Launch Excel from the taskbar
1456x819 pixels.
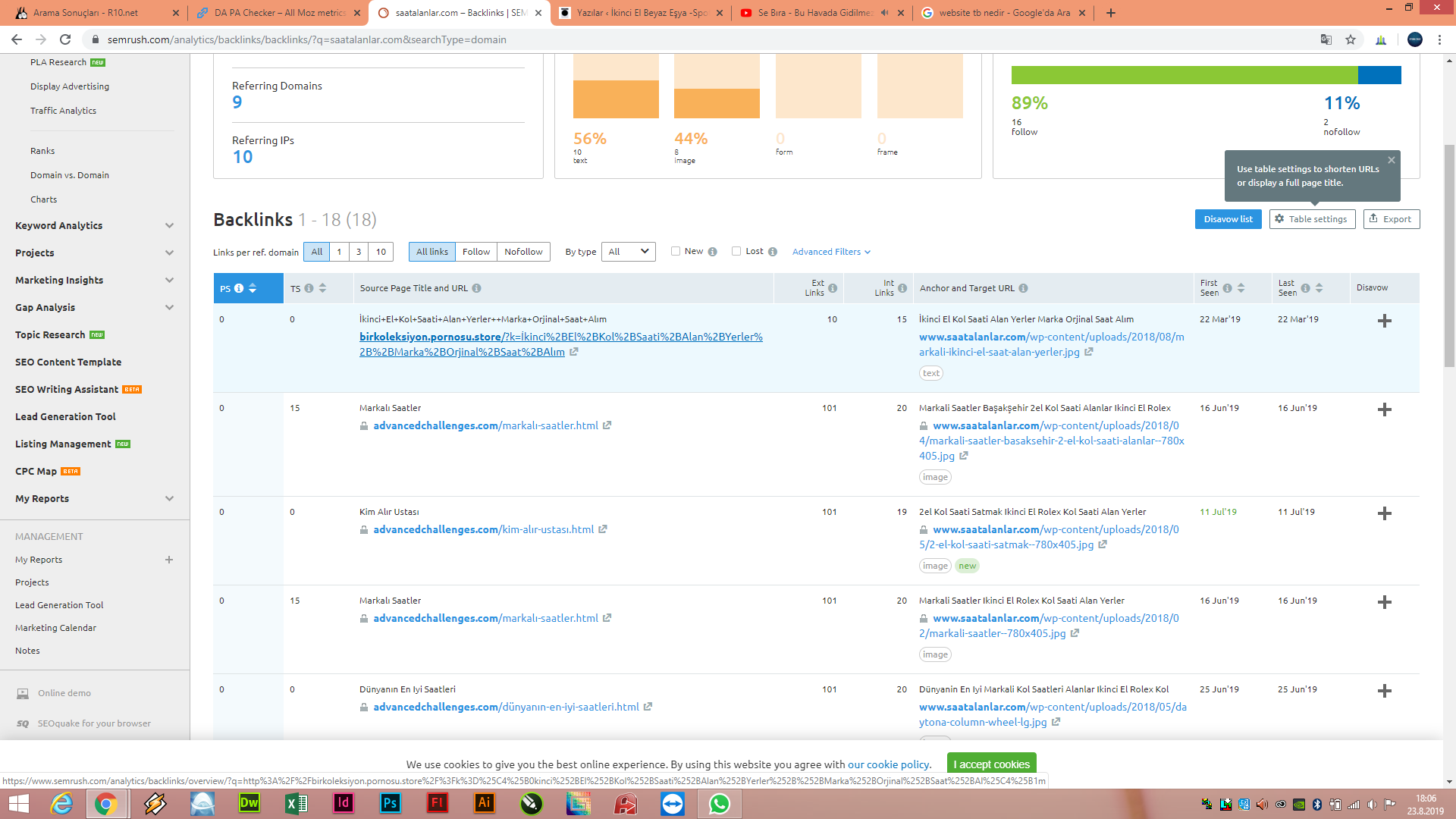click(297, 803)
